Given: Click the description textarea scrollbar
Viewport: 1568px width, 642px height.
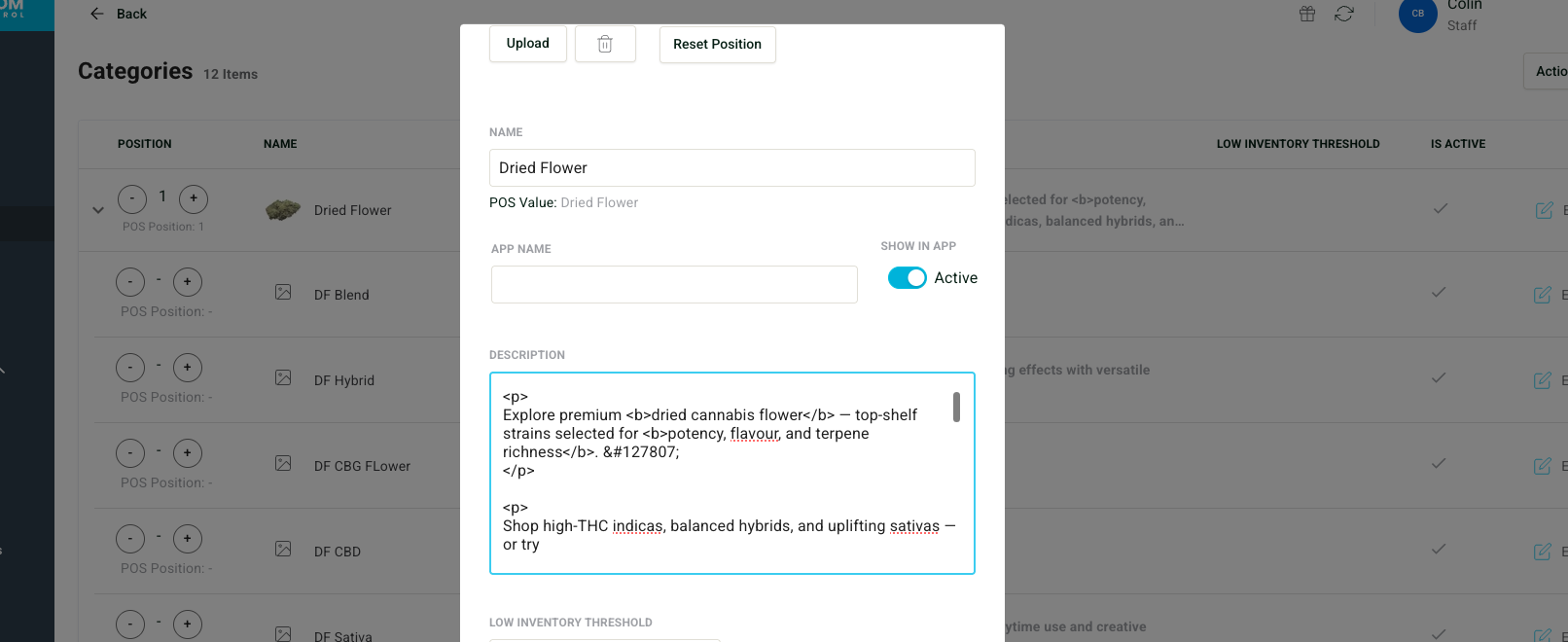Looking at the screenshot, I should [x=956, y=407].
